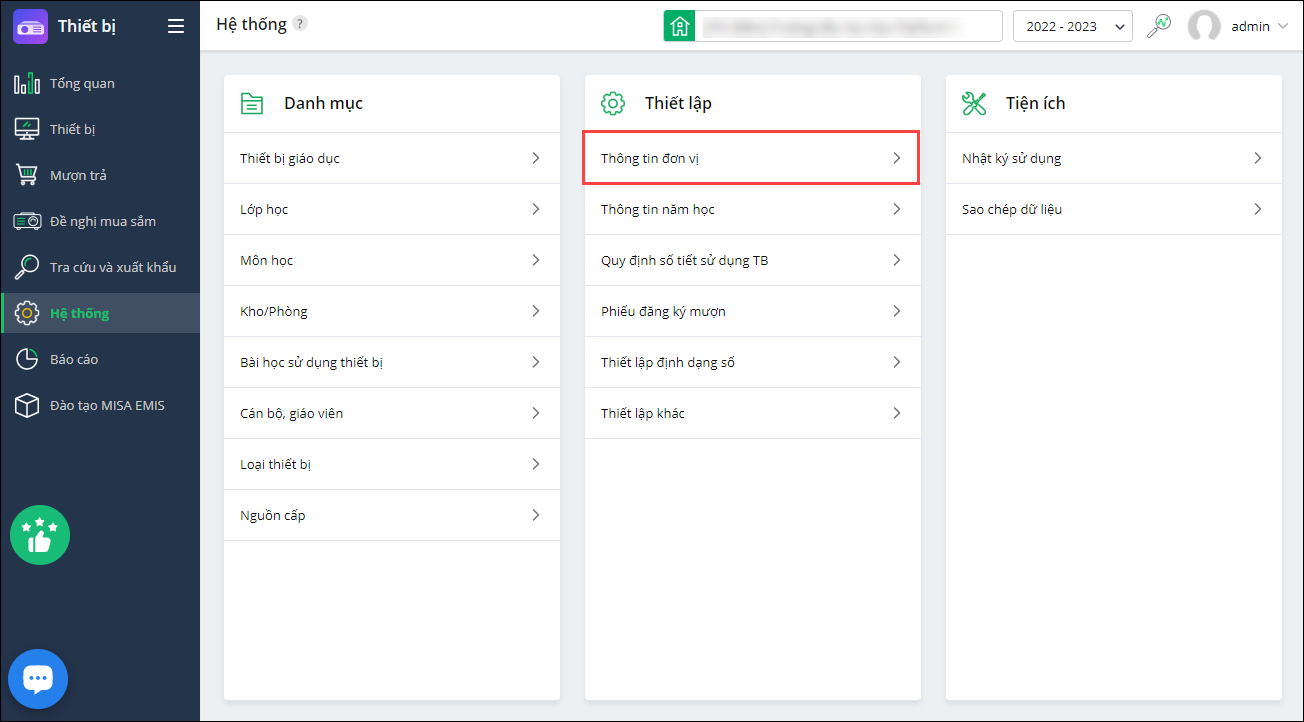Open the Đào tạo MISA EMIS cube icon
The width and height of the screenshot is (1304, 722).
[27, 405]
